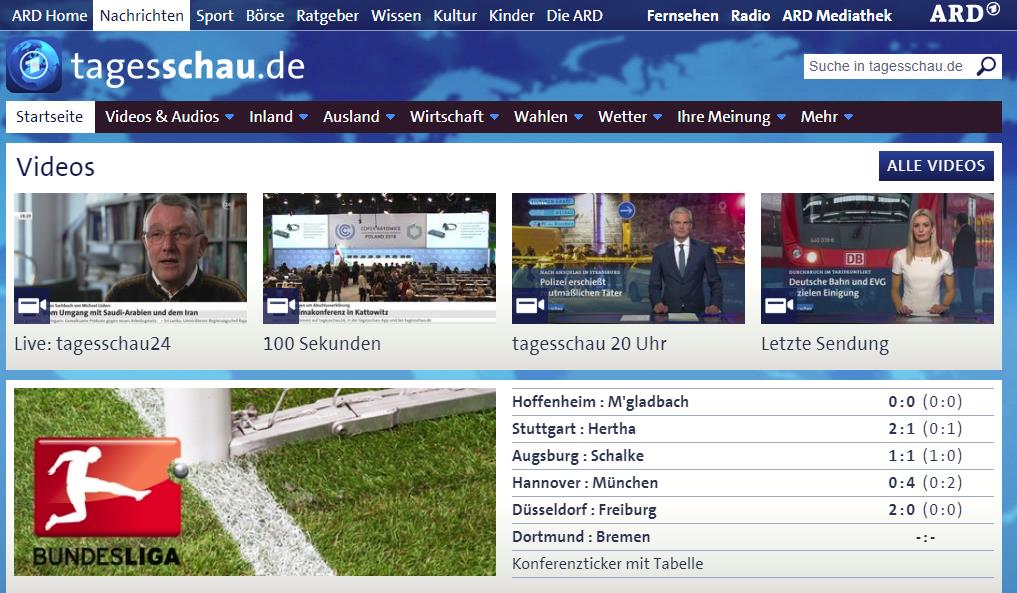Open the tagesschau 20 Uhr video thumbnail
The height and width of the screenshot is (593, 1017).
(628, 258)
